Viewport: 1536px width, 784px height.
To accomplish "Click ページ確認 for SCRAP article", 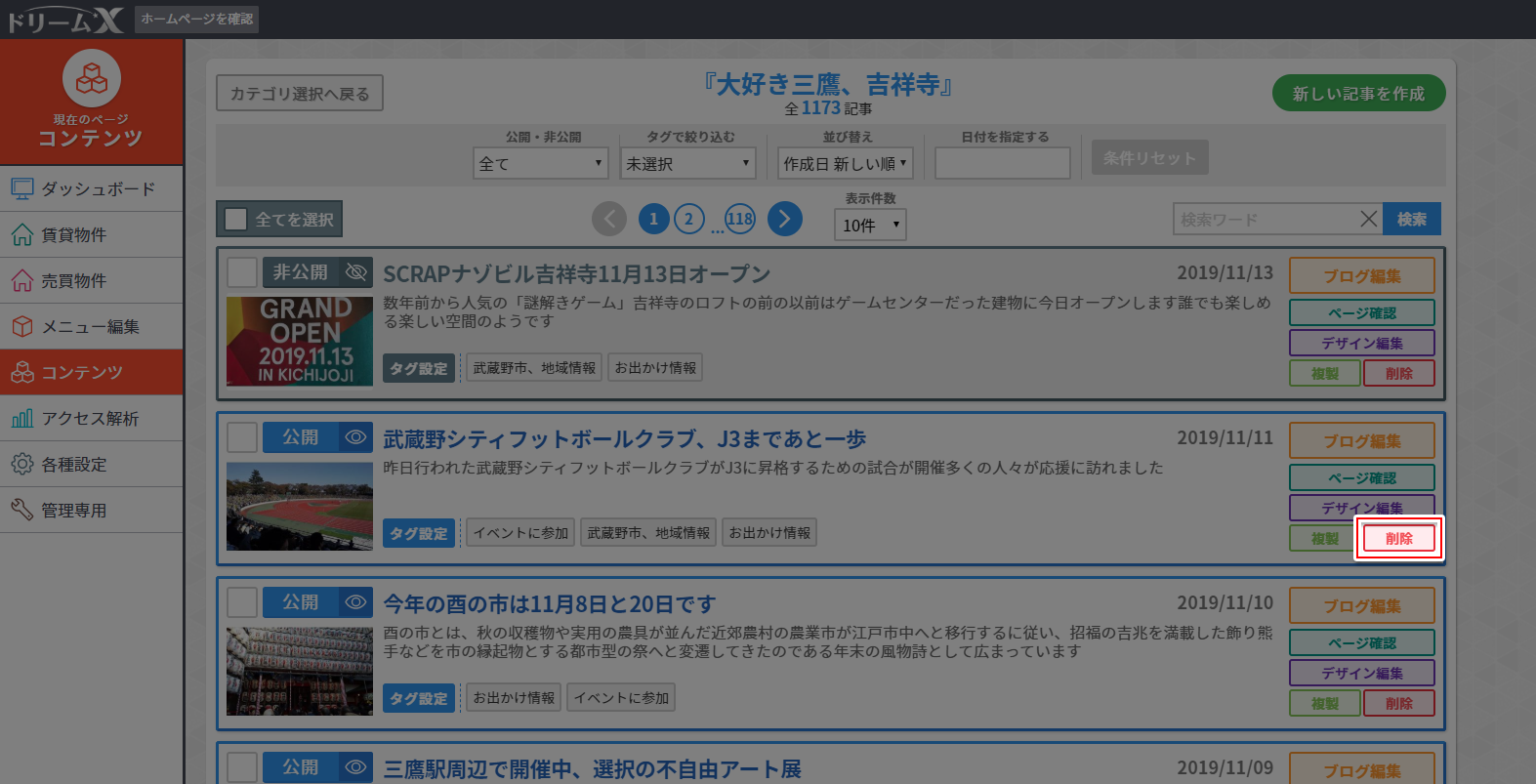I will coord(1362,312).
